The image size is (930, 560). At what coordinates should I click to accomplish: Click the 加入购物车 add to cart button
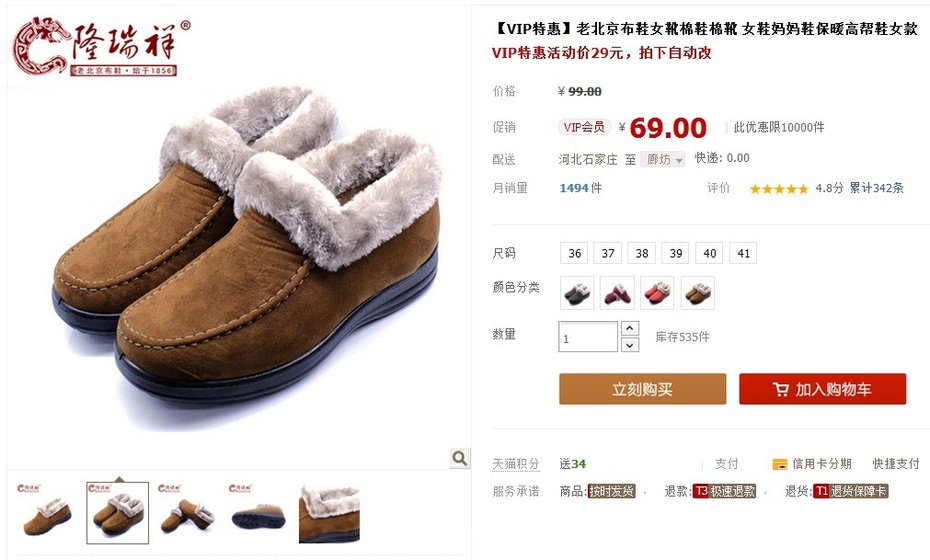822,389
